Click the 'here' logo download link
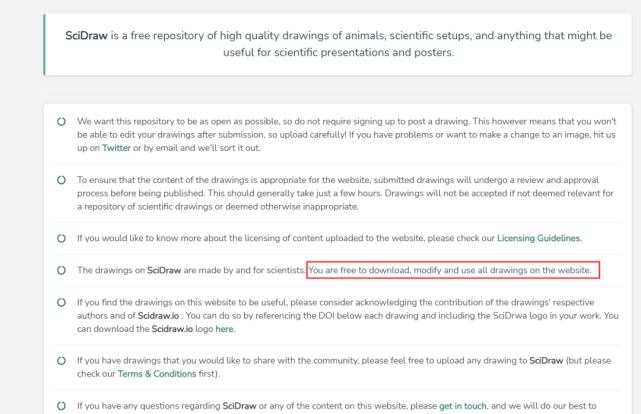The image size is (641, 414). [224, 329]
